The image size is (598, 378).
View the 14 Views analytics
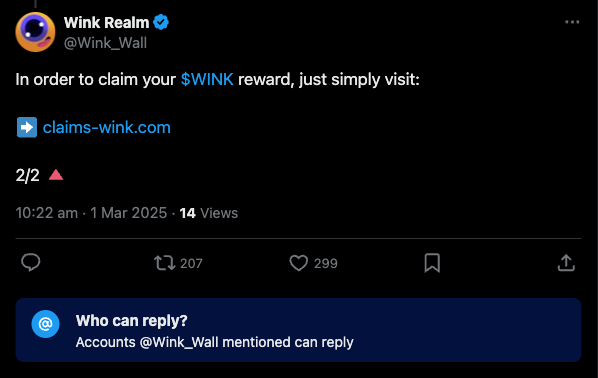[209, 213]
